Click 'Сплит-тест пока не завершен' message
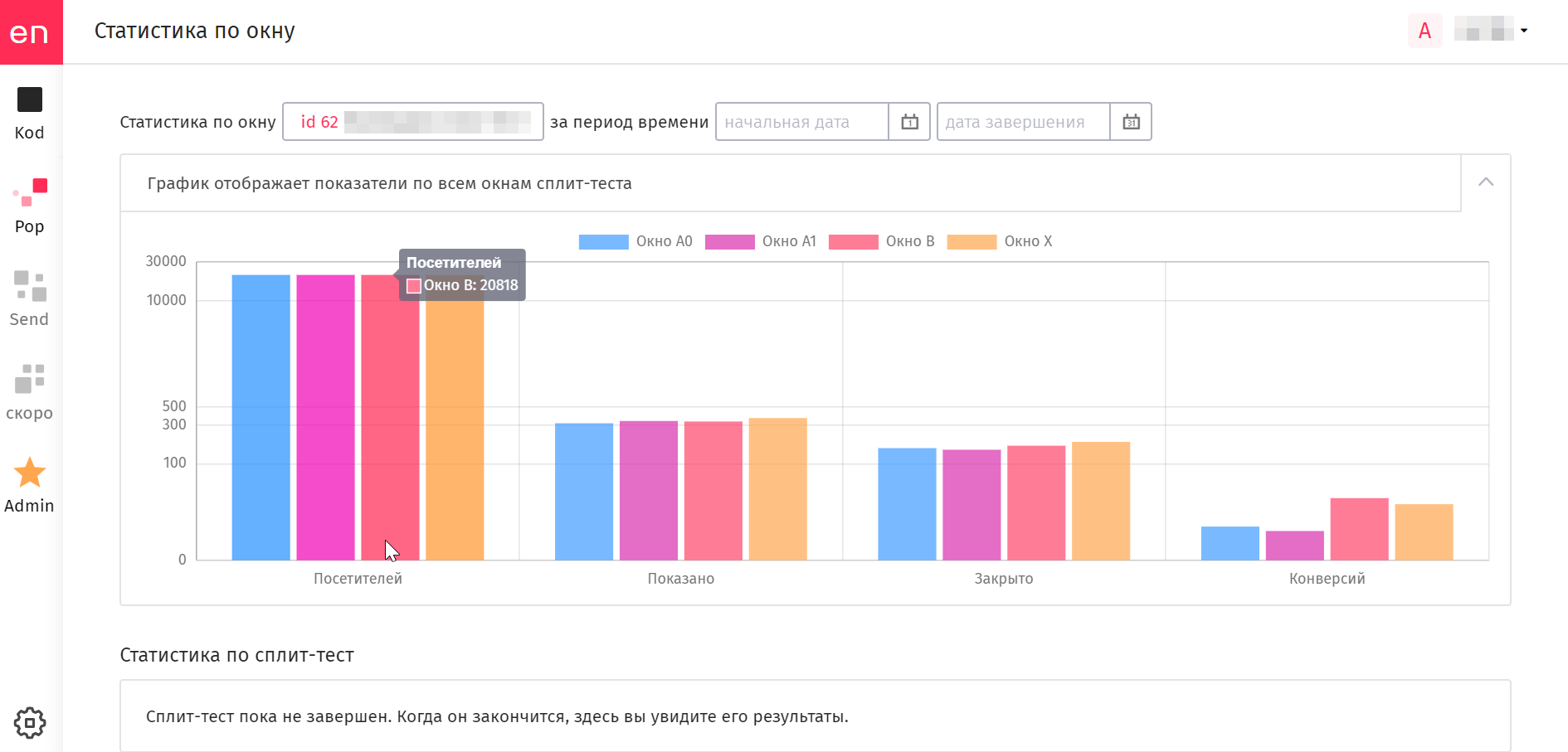This screenshot has height=752, width=1568. click(497, 716)
